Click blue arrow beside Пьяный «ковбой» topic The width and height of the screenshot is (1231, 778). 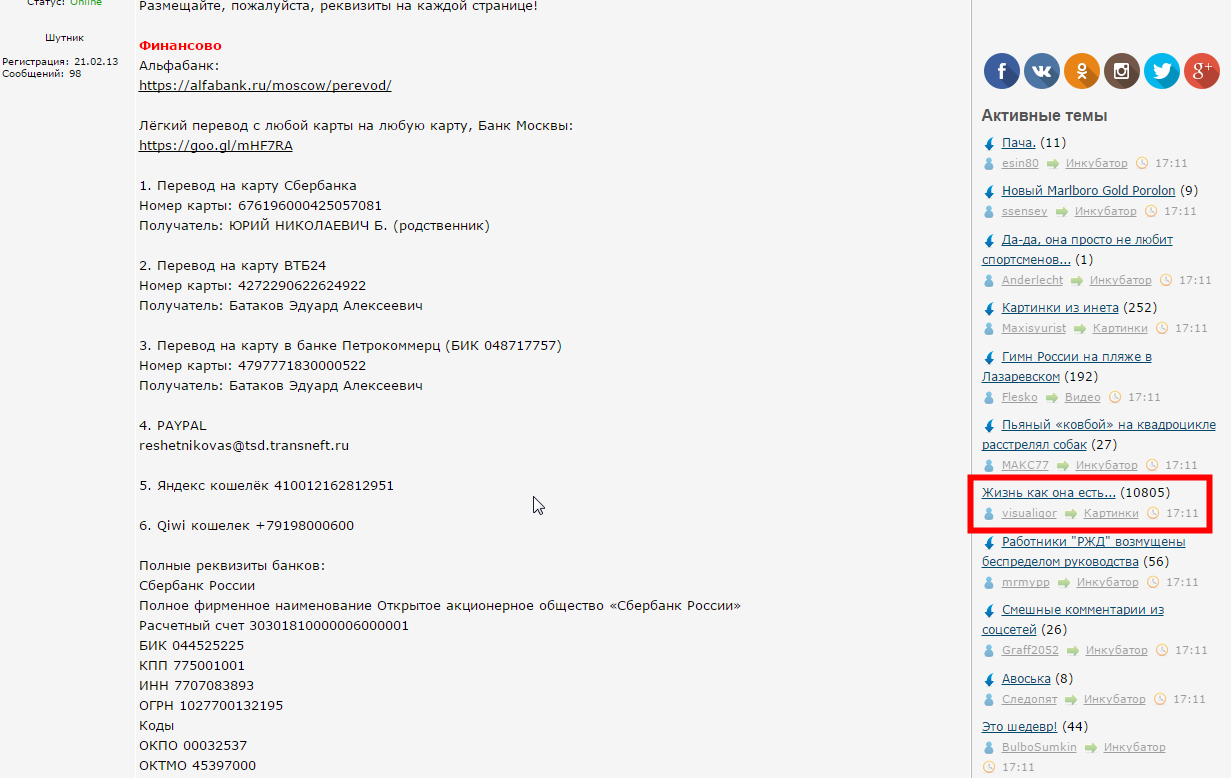click(x=989, y=426)
